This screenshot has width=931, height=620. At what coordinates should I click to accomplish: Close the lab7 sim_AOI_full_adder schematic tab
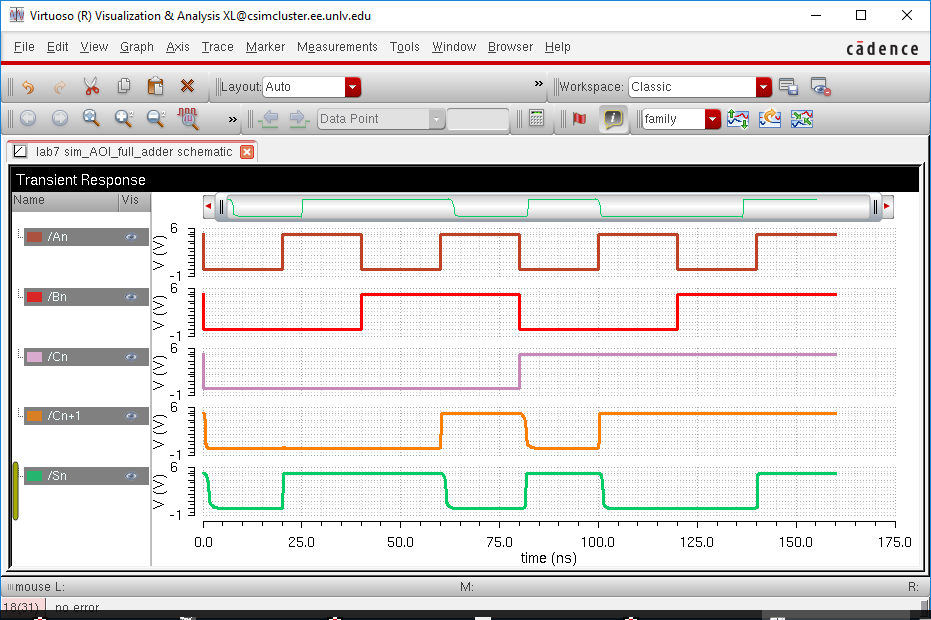[x=247, y=152]
